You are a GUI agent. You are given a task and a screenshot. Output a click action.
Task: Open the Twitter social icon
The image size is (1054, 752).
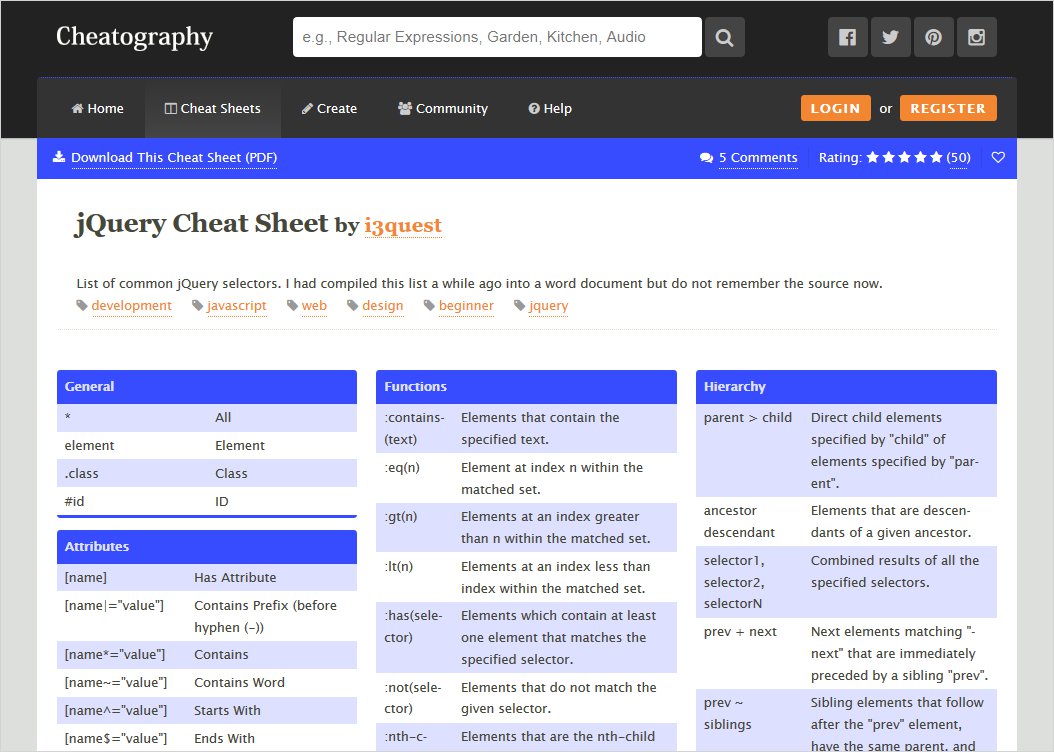click(890, 38)
